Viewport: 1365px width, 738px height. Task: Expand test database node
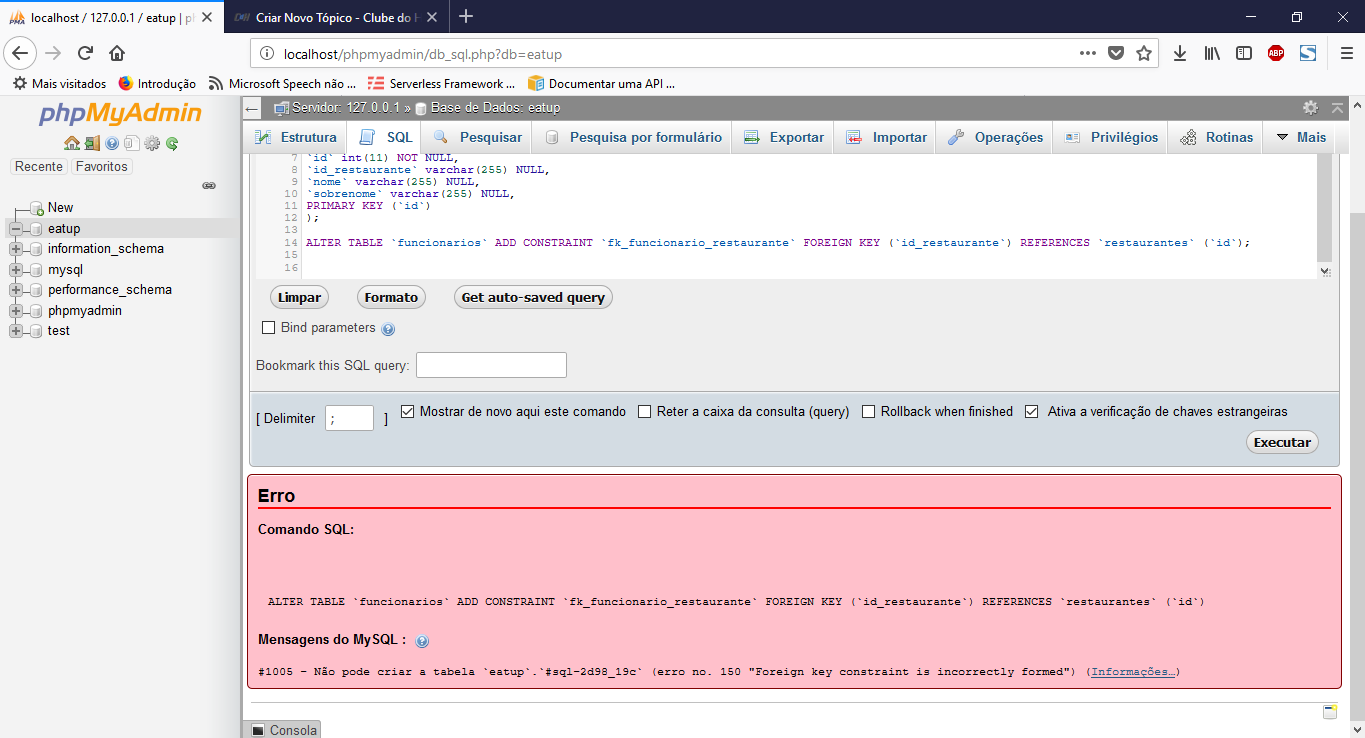[16, 331]
